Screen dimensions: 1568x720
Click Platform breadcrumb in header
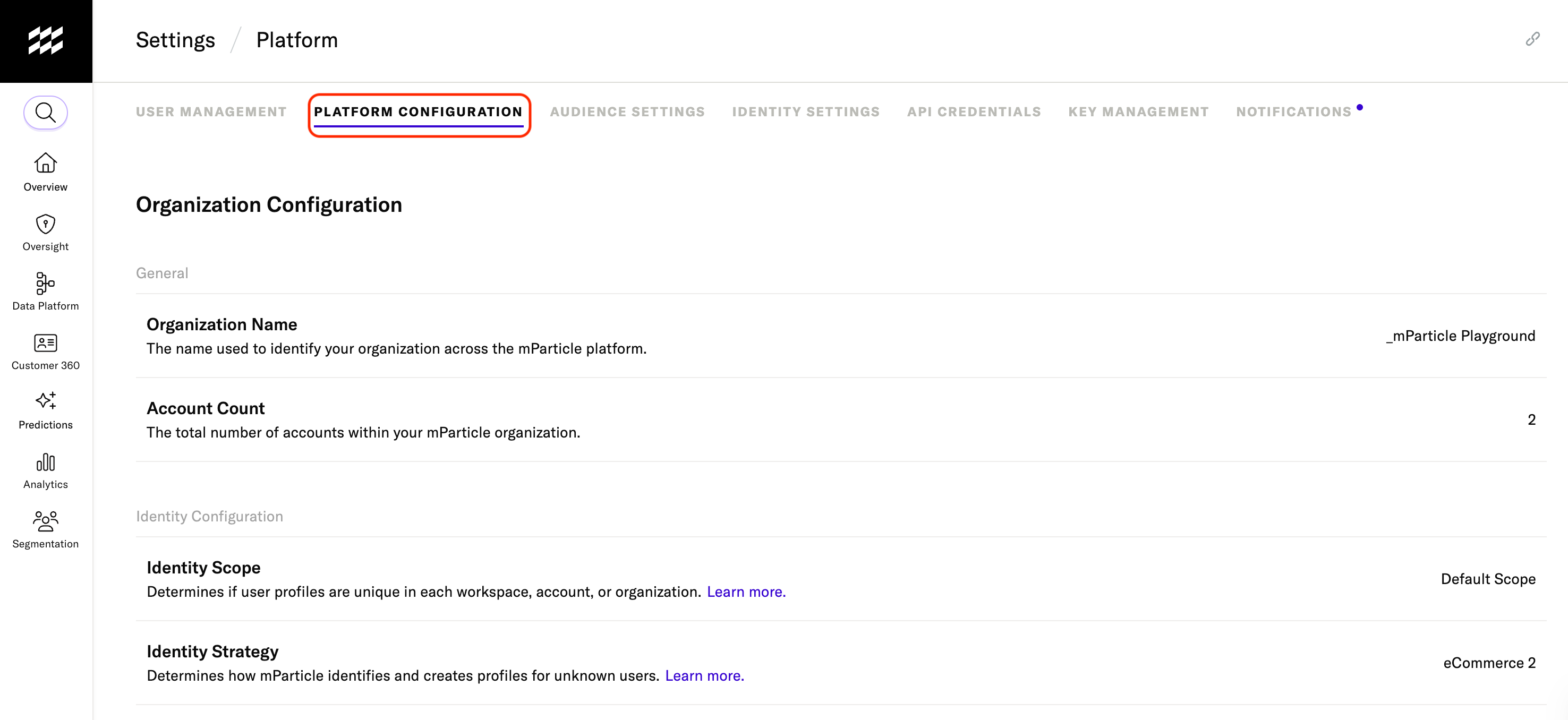(297, 40)
